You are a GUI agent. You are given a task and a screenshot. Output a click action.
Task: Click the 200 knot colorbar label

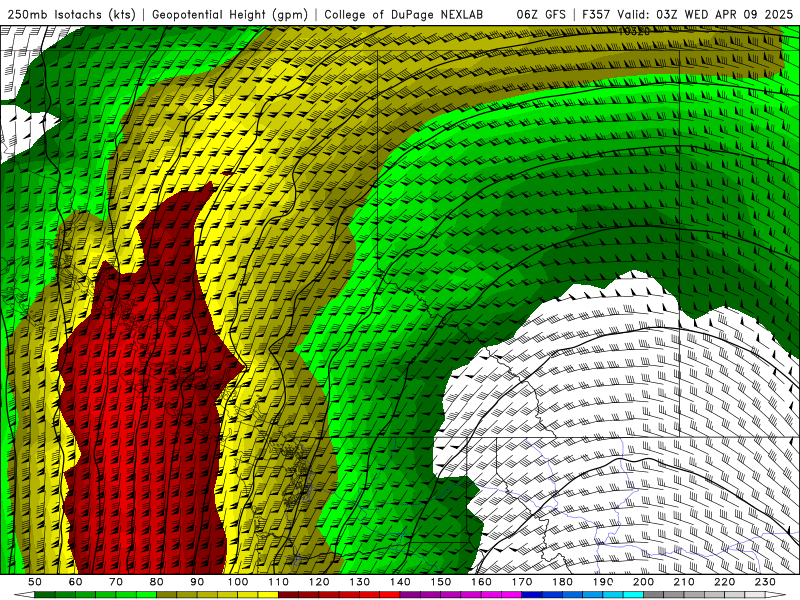coord(643,582)
